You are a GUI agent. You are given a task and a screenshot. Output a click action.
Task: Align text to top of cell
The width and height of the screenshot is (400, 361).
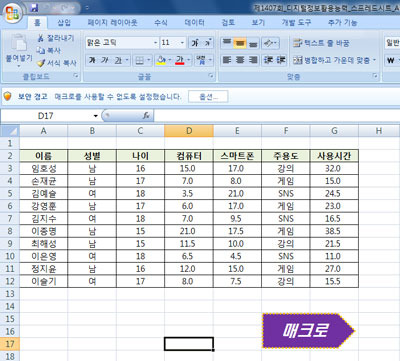point(227,43)
